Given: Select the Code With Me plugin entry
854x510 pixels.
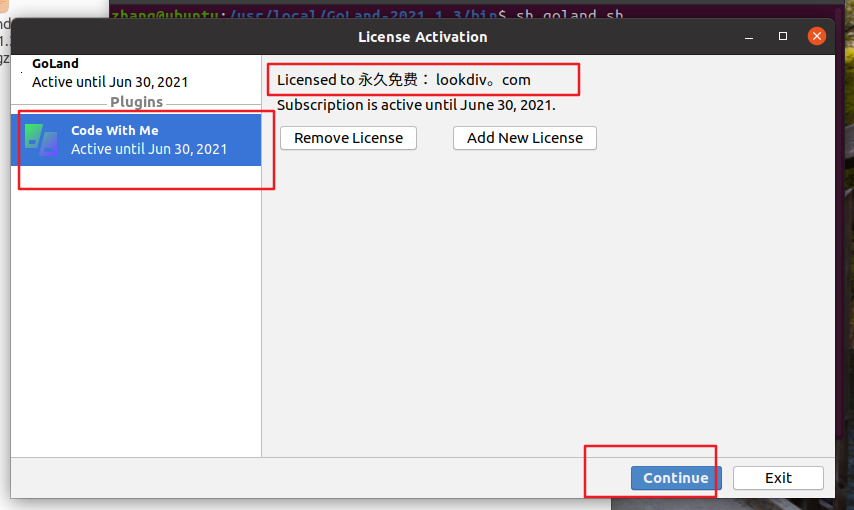Looking at the screenshot, I should (x=136, y=139).
